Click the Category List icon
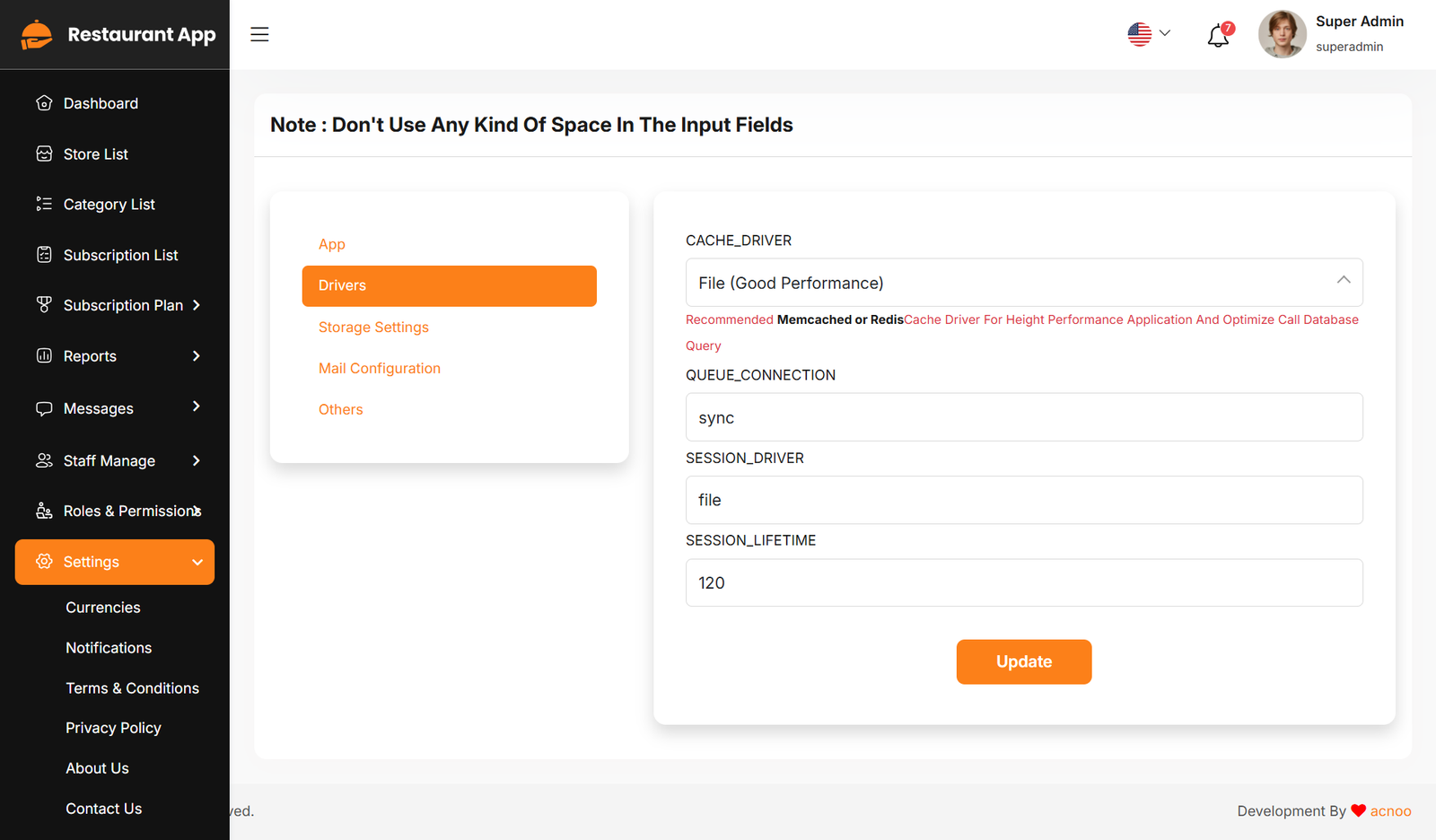 point(44,205)
